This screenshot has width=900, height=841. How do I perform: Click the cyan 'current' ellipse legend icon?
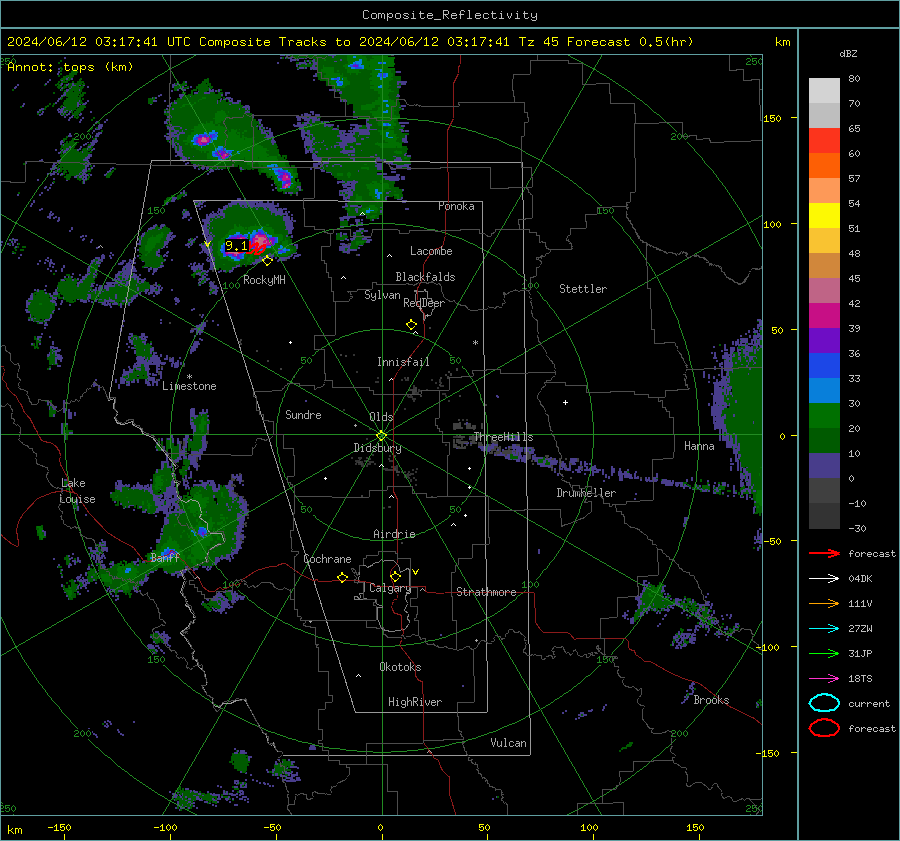coord(824,703)
